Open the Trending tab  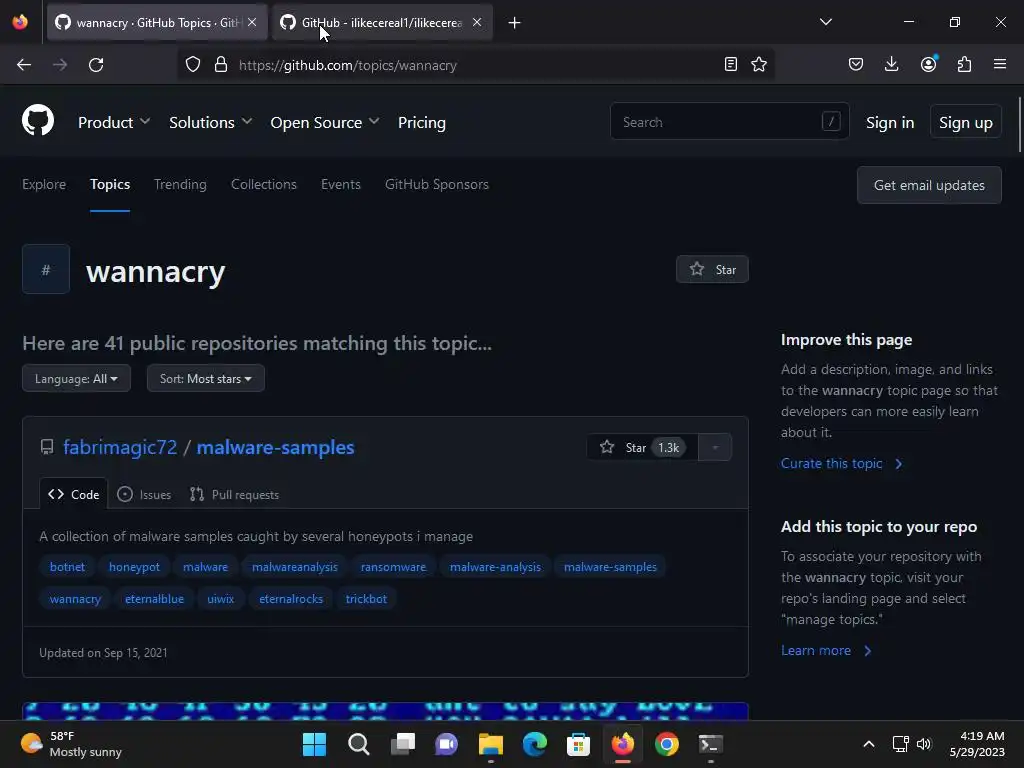coord(180,184)
